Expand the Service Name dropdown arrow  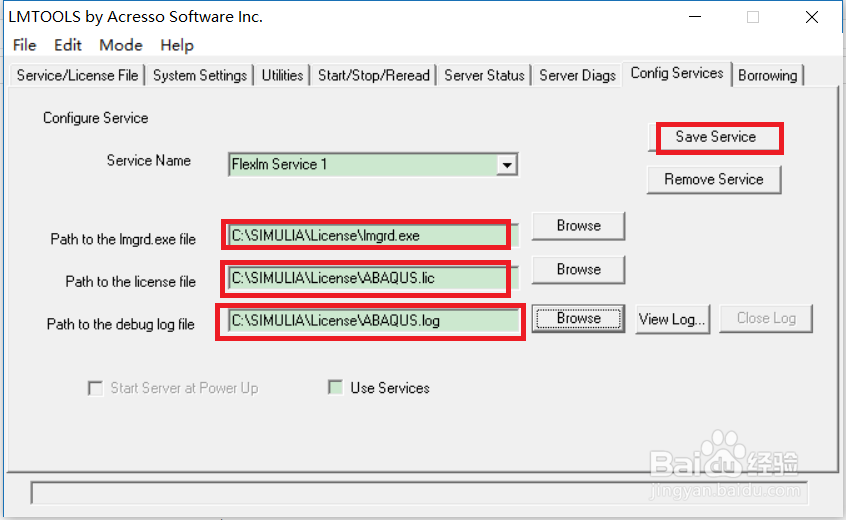tap(507, 165)
